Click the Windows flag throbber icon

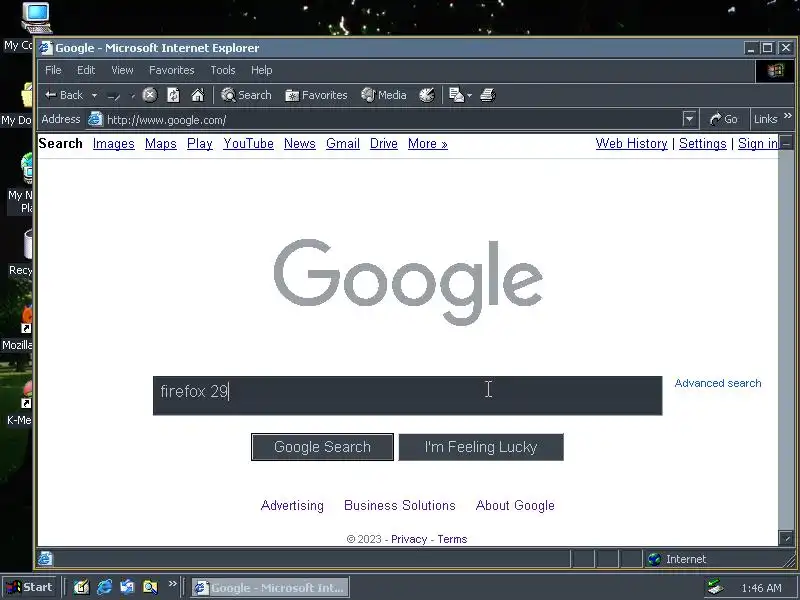coord(774,70)
